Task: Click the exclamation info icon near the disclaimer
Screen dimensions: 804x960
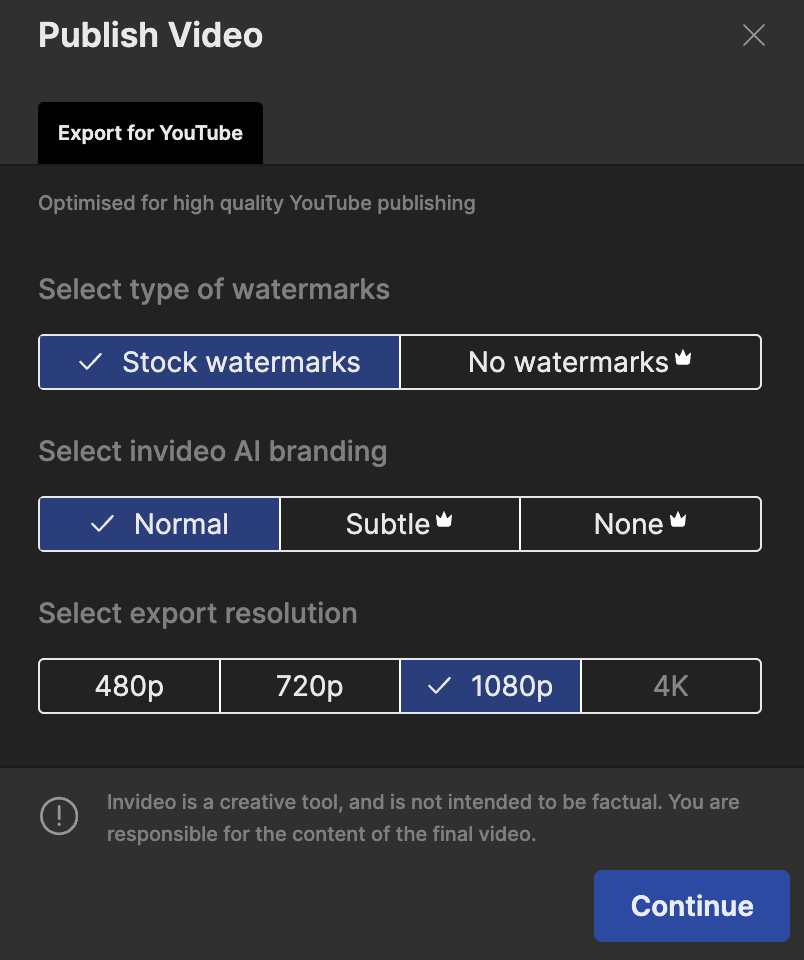Action: point(59,816)
